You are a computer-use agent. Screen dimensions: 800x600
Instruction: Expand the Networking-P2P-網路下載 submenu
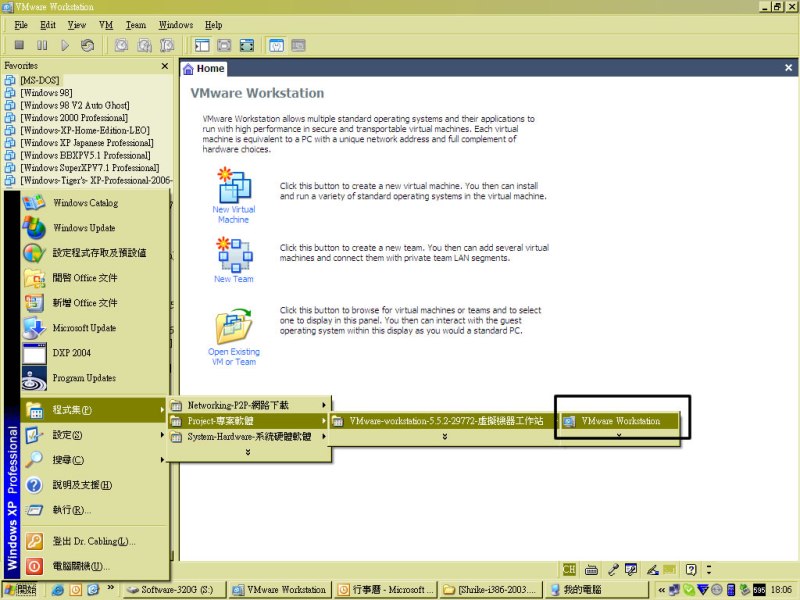(x=249, y=405)
